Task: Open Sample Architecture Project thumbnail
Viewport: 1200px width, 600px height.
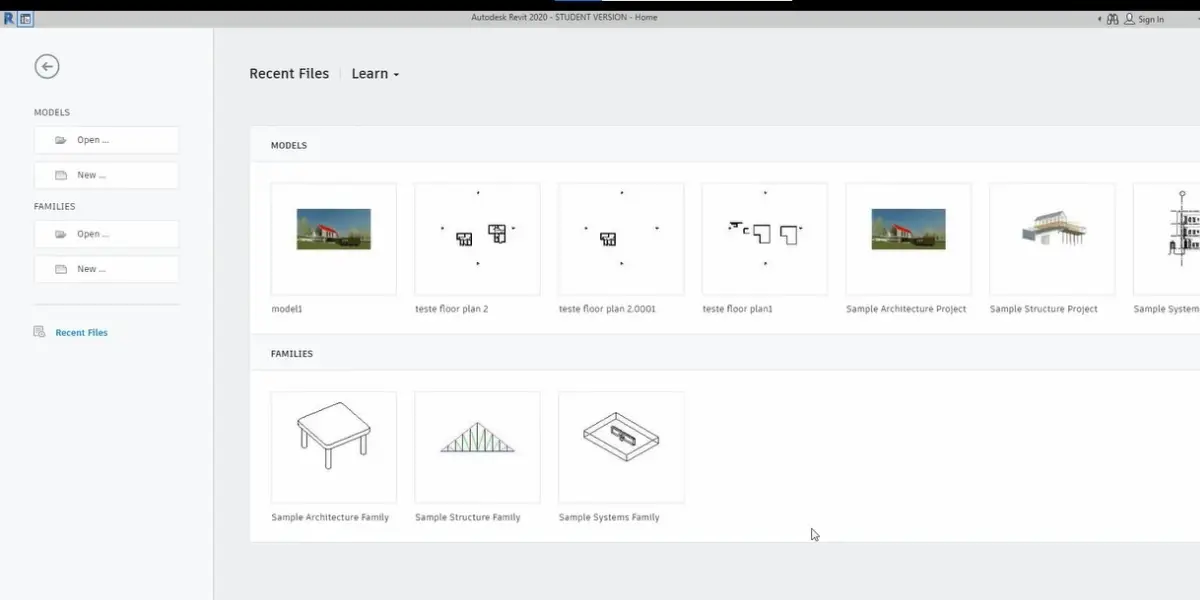Action: [908, 239]
